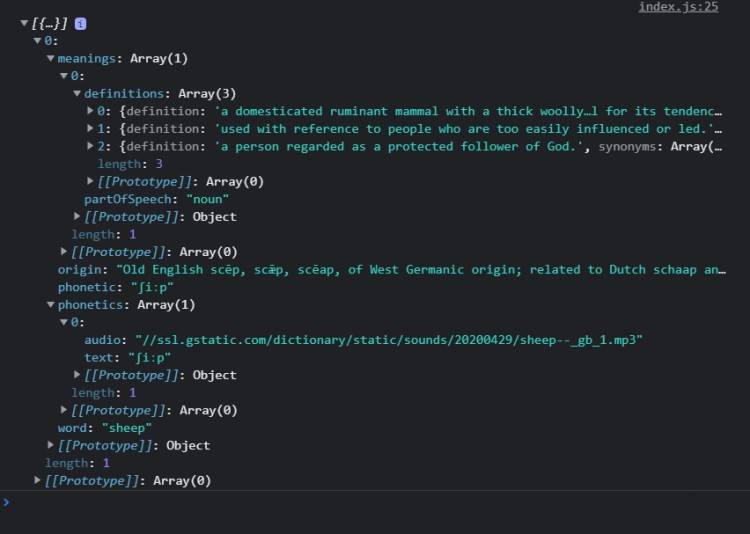Expand [[Prototype]]: Object below the word property
Image resolution: width=750 pixels, height=534 pixels.
pos(51,445)
